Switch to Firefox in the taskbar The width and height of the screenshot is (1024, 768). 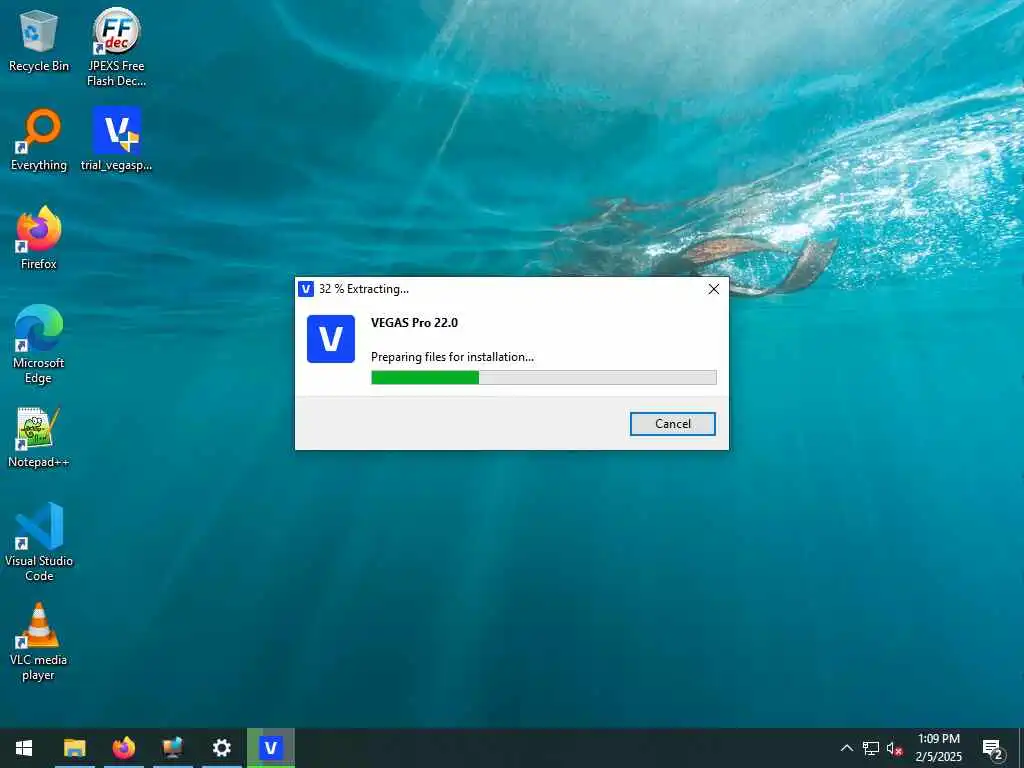[123, 748]
